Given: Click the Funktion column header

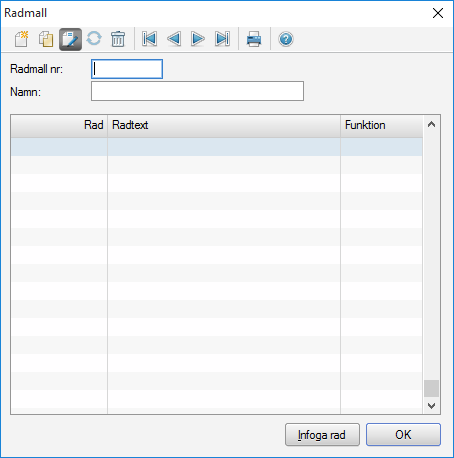Looking at the screenshot, I should [x=382, y=126].
